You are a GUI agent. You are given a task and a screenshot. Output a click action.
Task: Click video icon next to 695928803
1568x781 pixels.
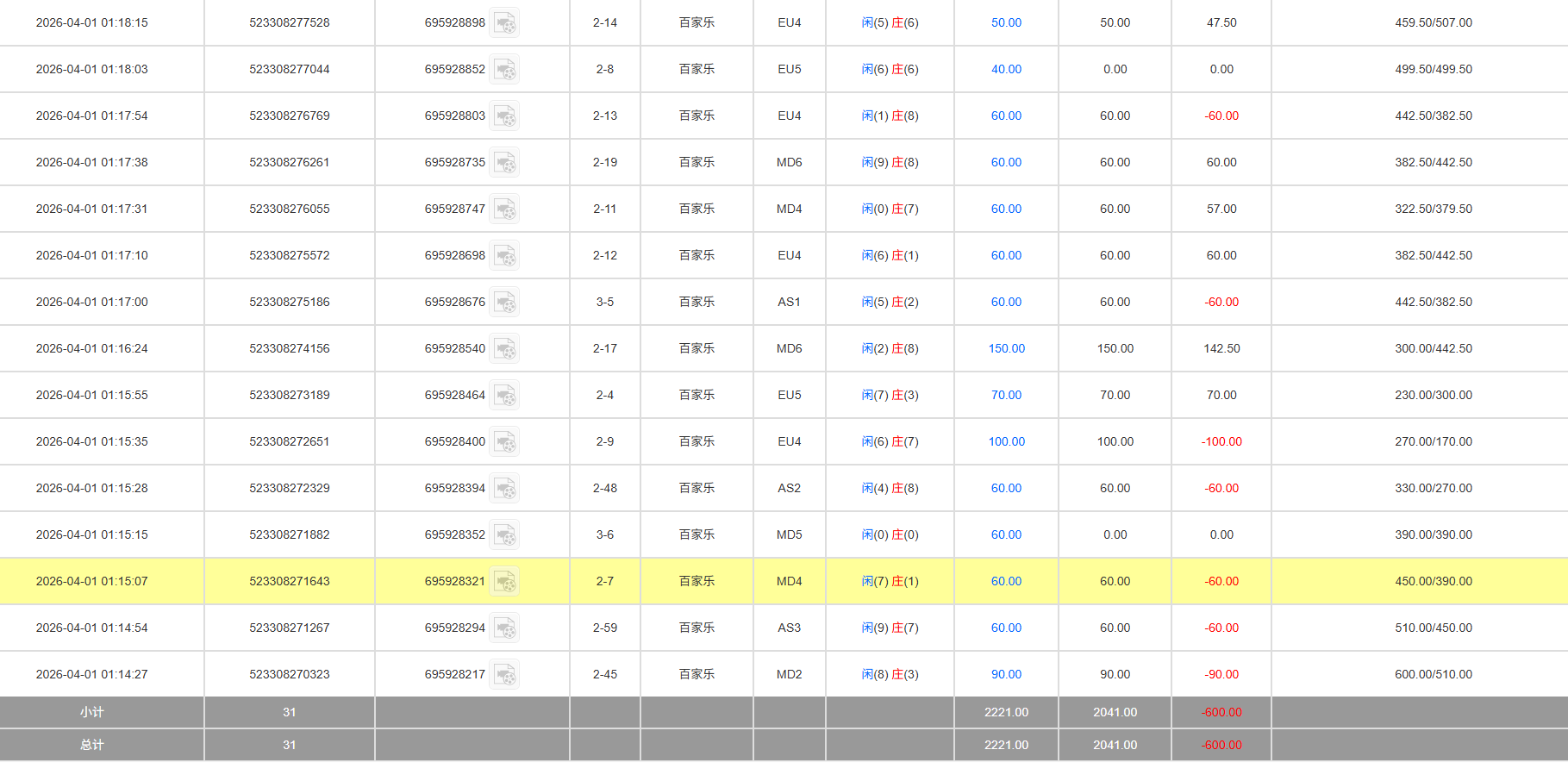coord(505,116)
